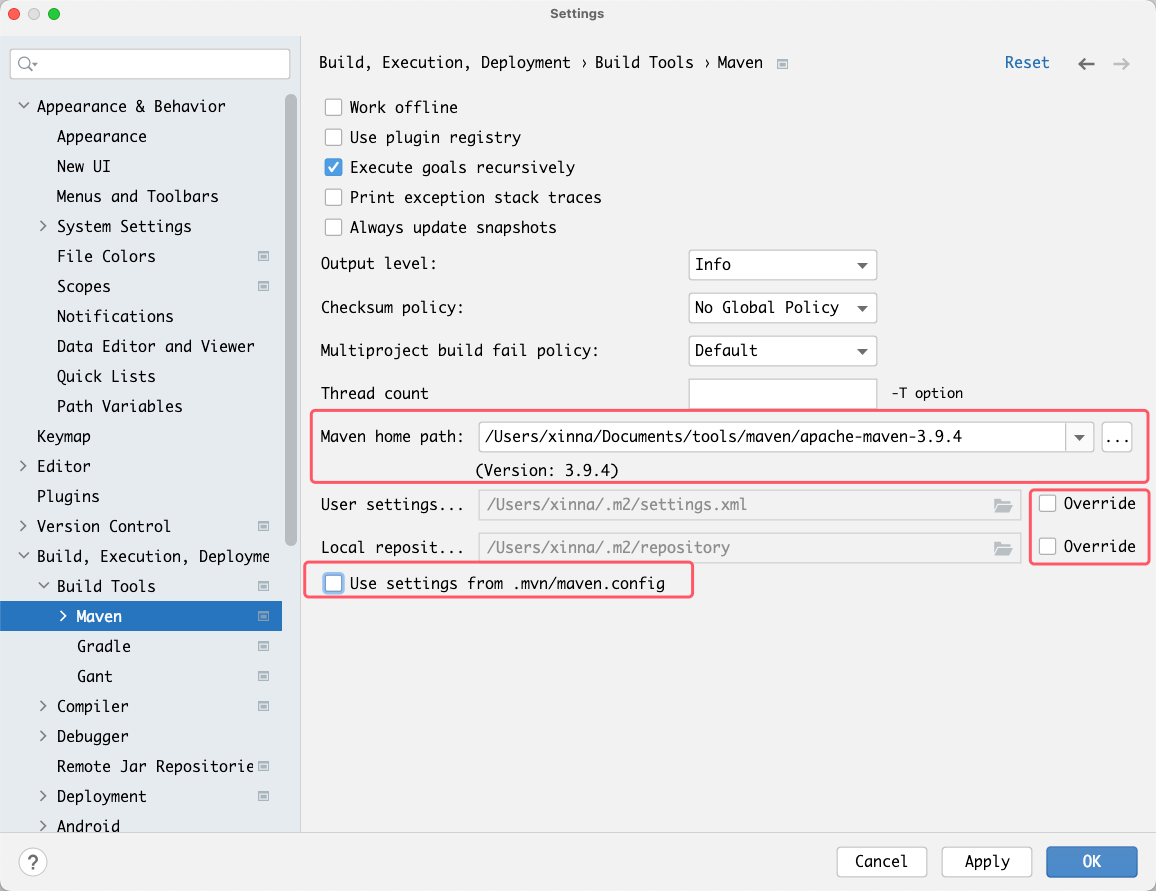Click the project-level icon beside Maven breadcrumb
Screen dimensions: 1156x891
point(783,64)
